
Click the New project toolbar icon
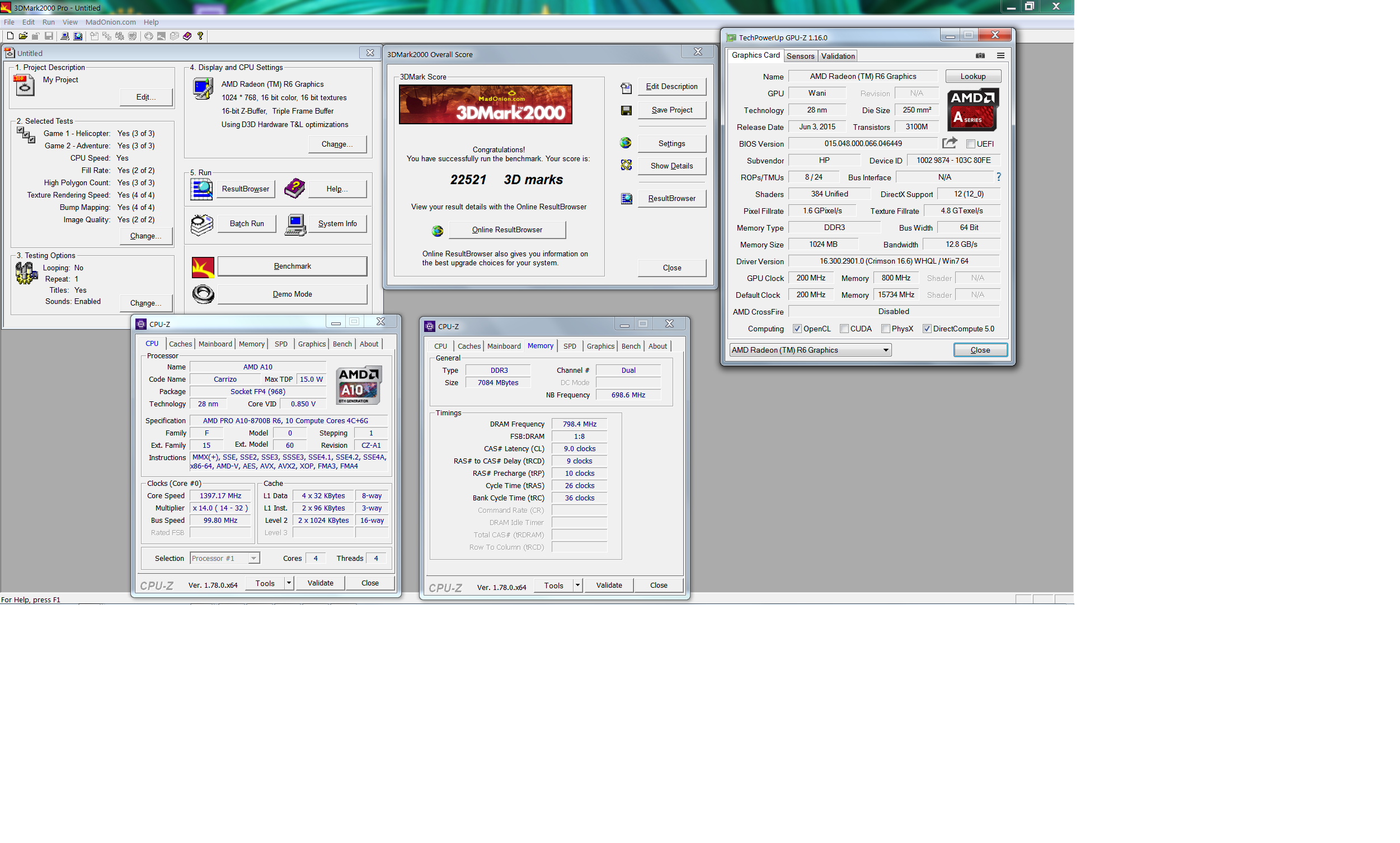[10, 36]
